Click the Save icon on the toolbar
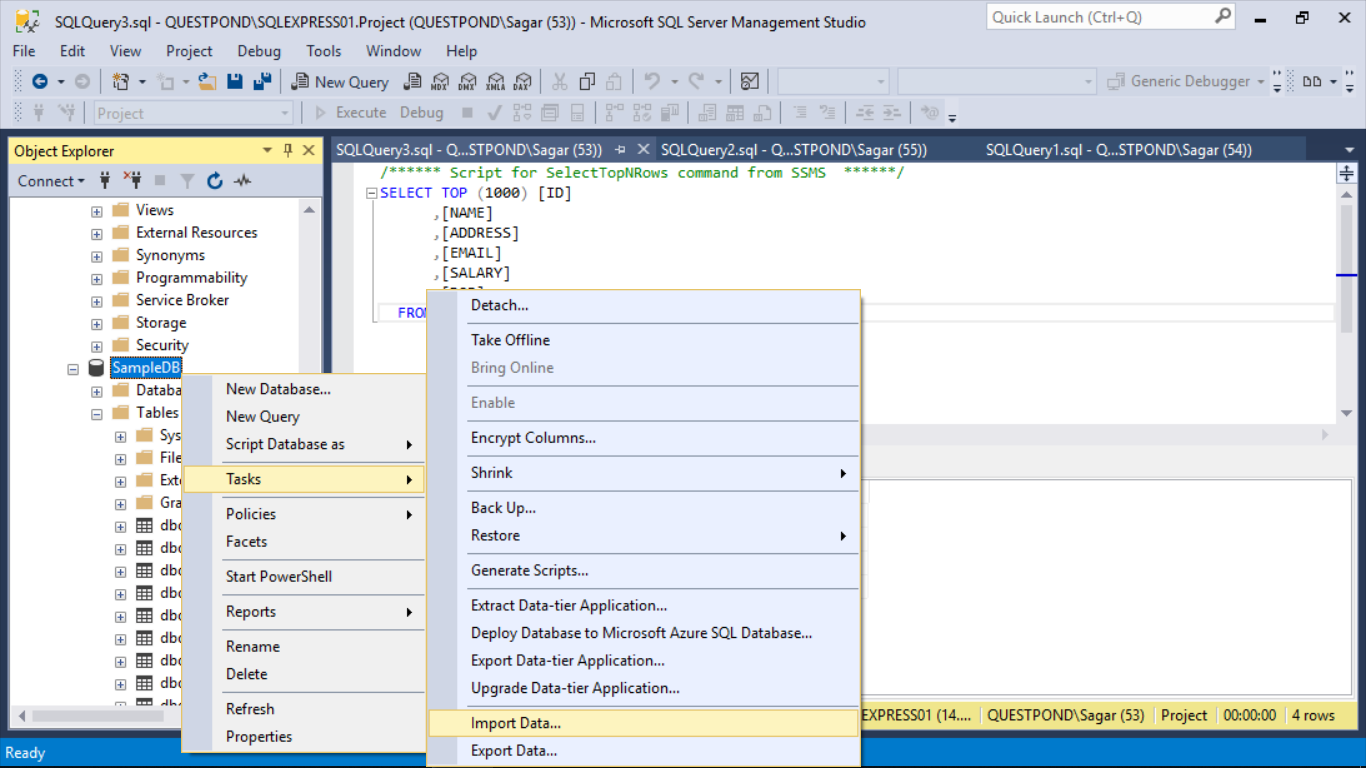This screenshot has height=768, width=1366. click(x=234, y=81)
